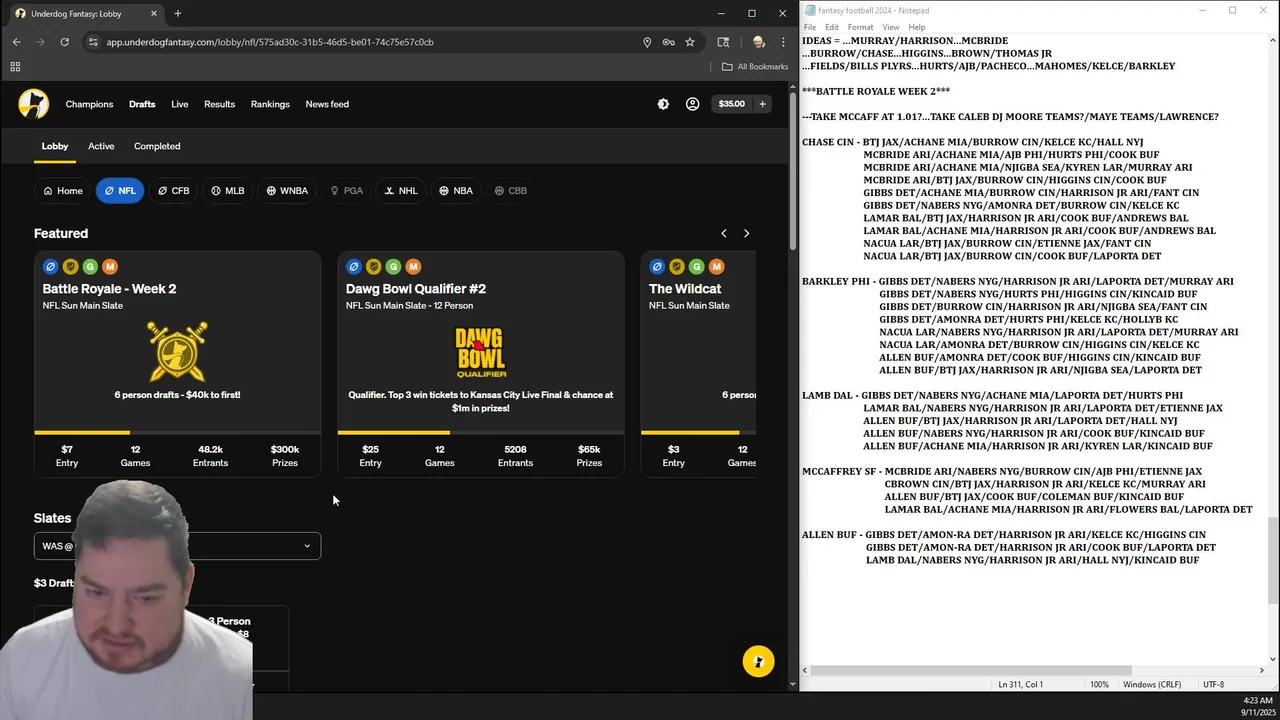Click the Notepad vertical scrollbar thumb
The image size is (1280, 720).
[1273, 560]
